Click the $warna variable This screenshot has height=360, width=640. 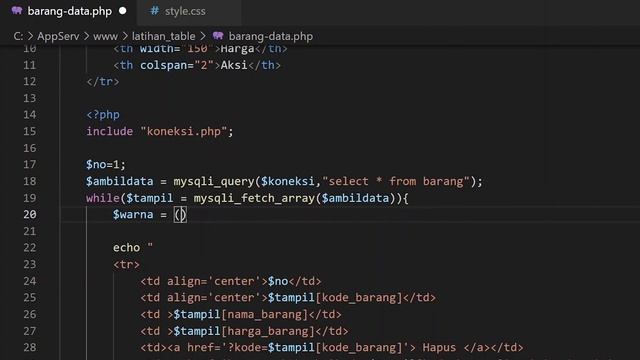(133, 215)
